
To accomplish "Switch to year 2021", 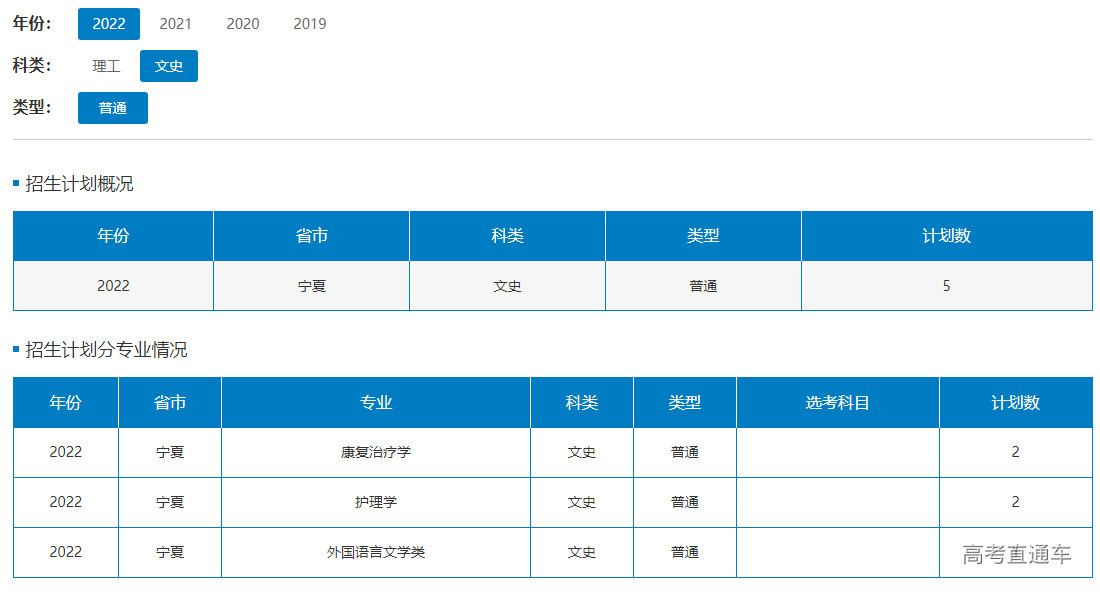I will [175, 24].
